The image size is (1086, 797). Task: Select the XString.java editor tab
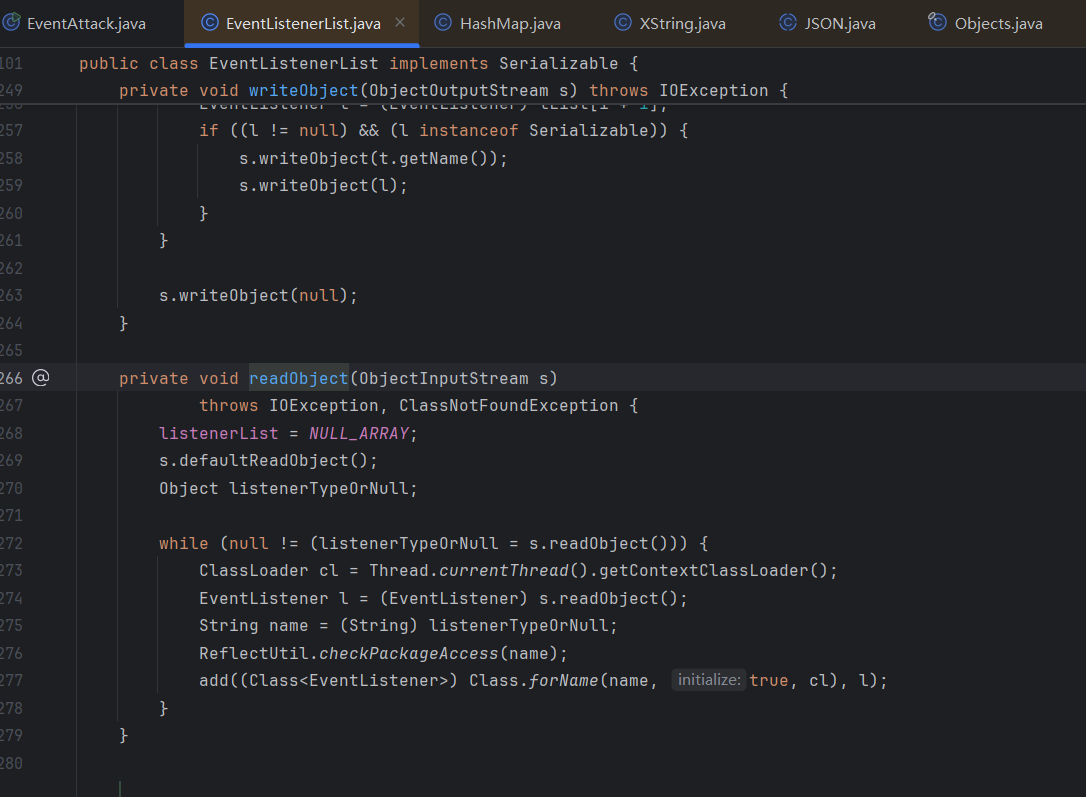coord(682,23)
